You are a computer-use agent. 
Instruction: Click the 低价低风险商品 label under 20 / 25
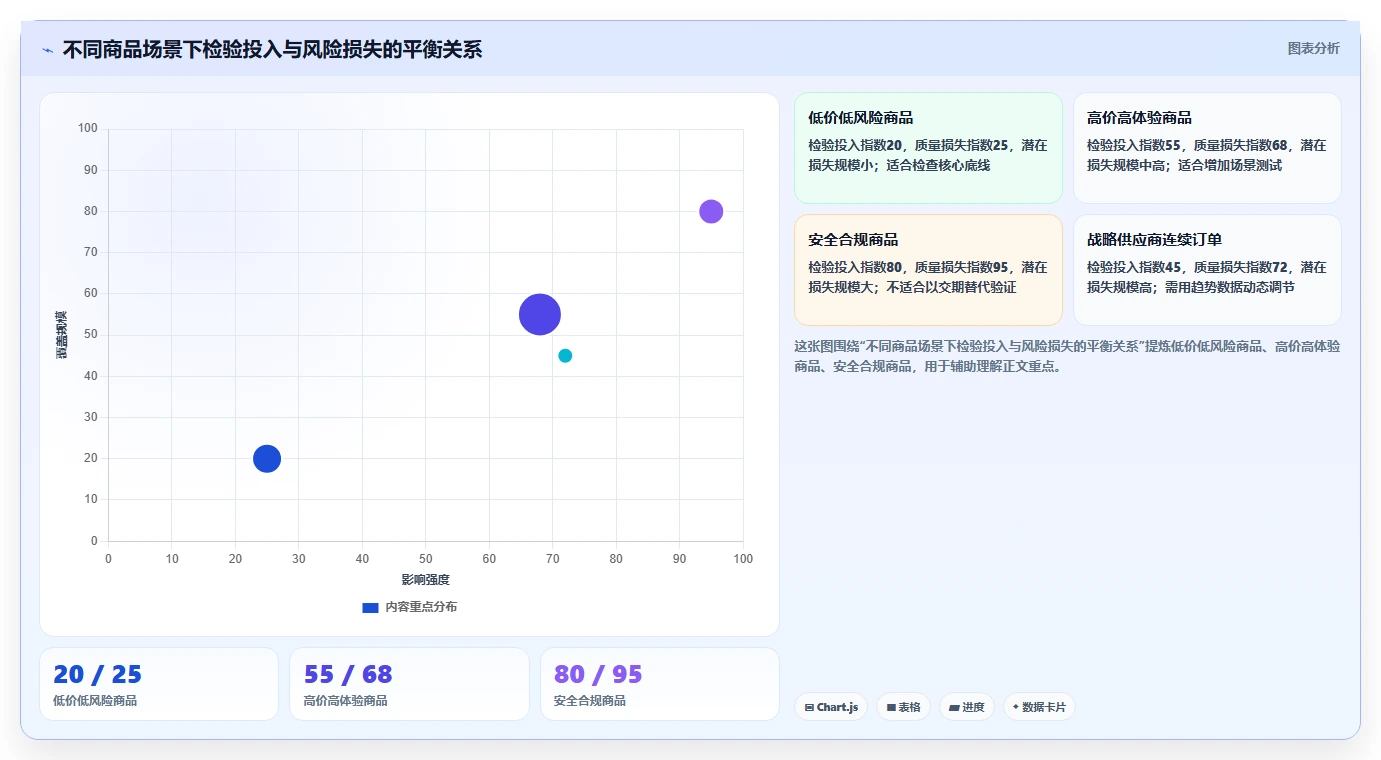click(x=95, y=701)
